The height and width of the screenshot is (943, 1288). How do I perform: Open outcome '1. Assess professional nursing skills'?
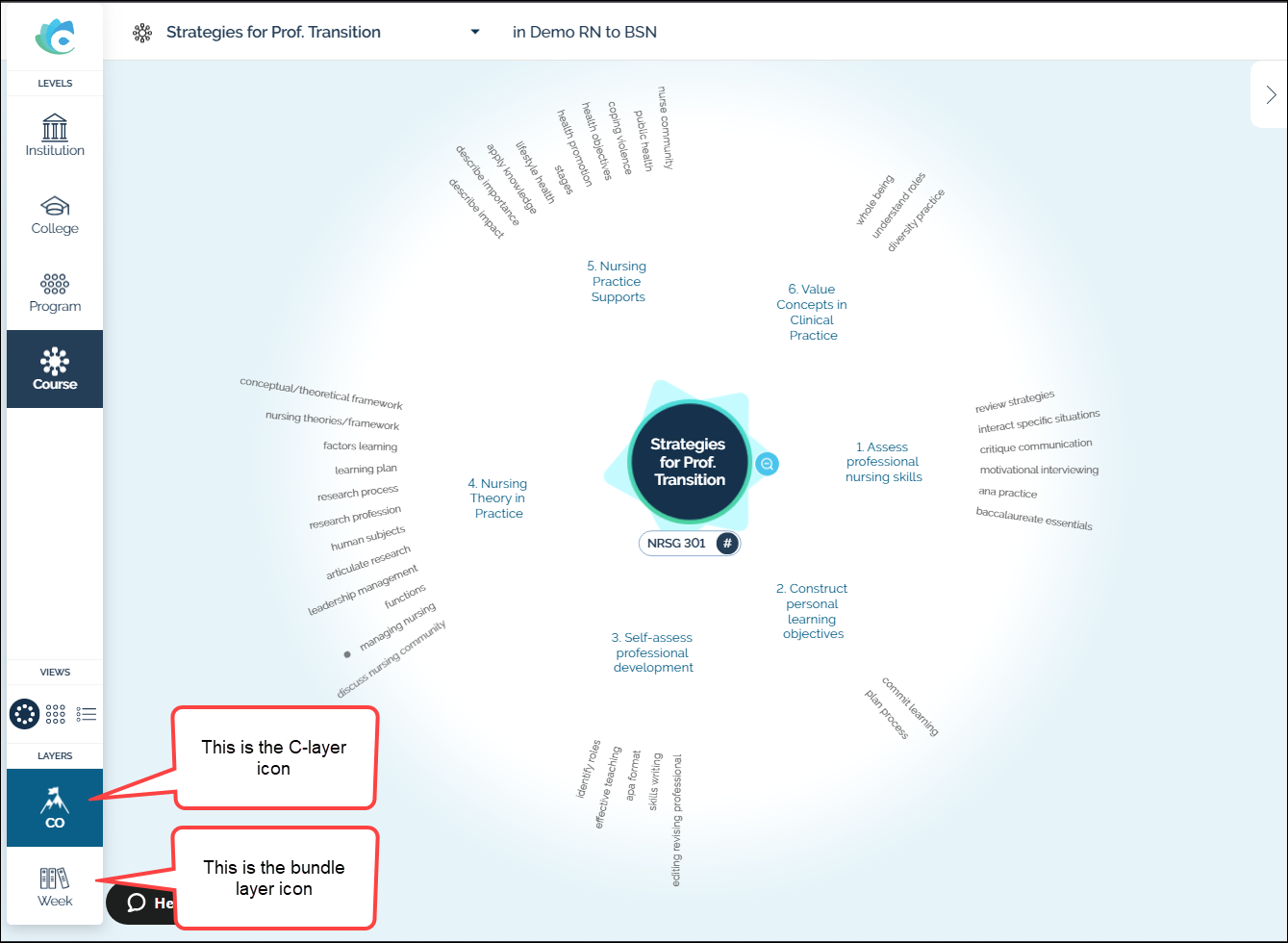tap(883, 461)
